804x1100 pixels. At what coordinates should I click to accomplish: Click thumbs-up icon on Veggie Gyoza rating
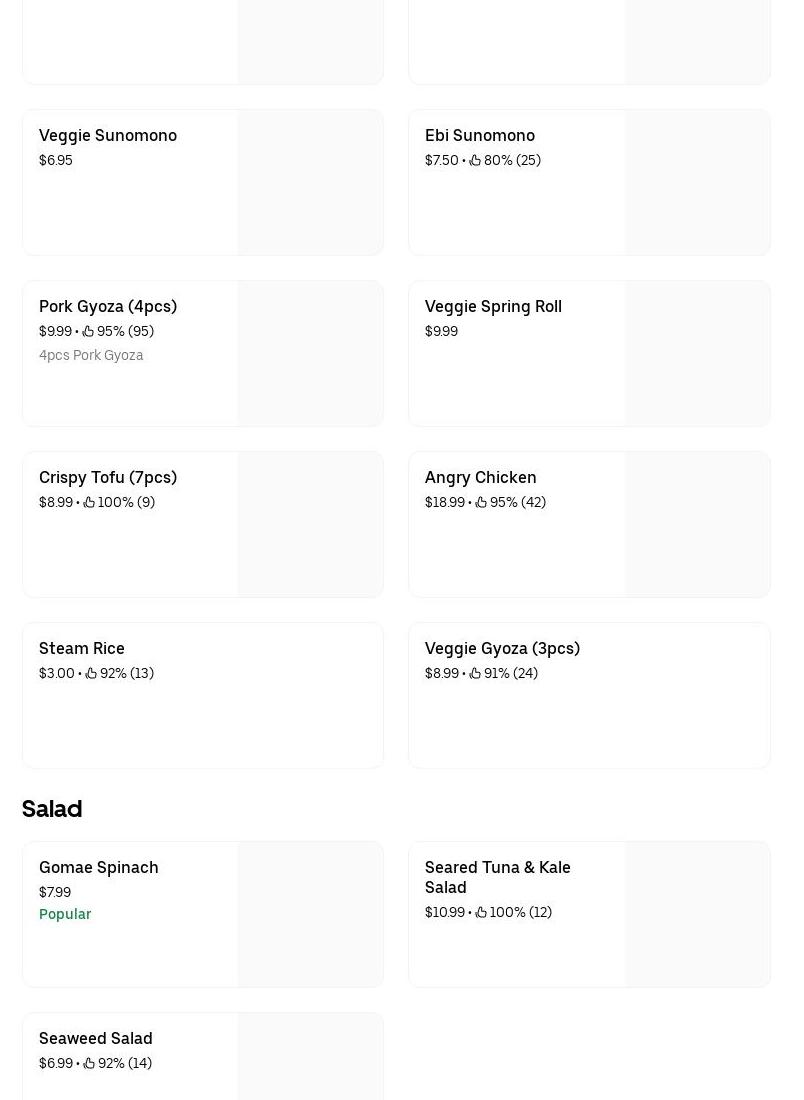coord(475,673)
